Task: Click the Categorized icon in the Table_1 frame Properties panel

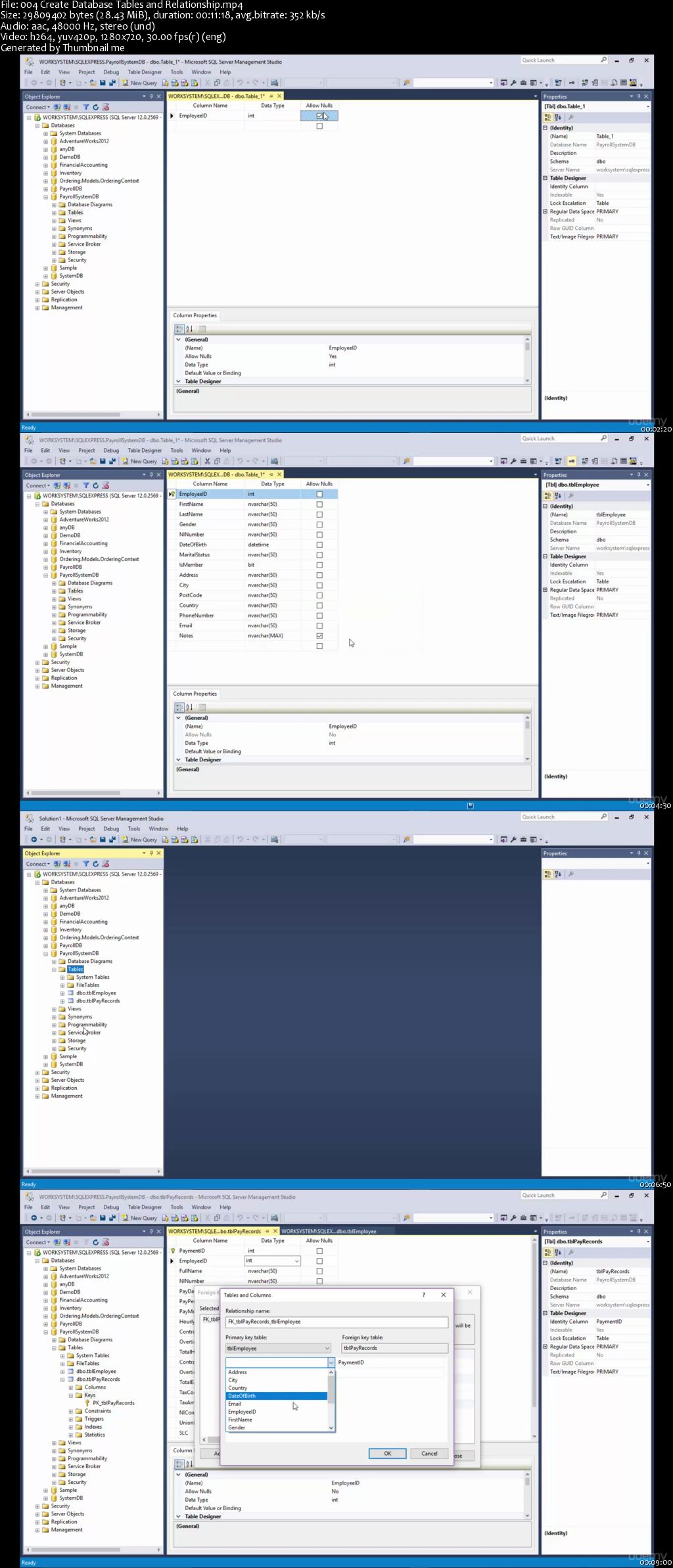Action: tap(547, 118)
